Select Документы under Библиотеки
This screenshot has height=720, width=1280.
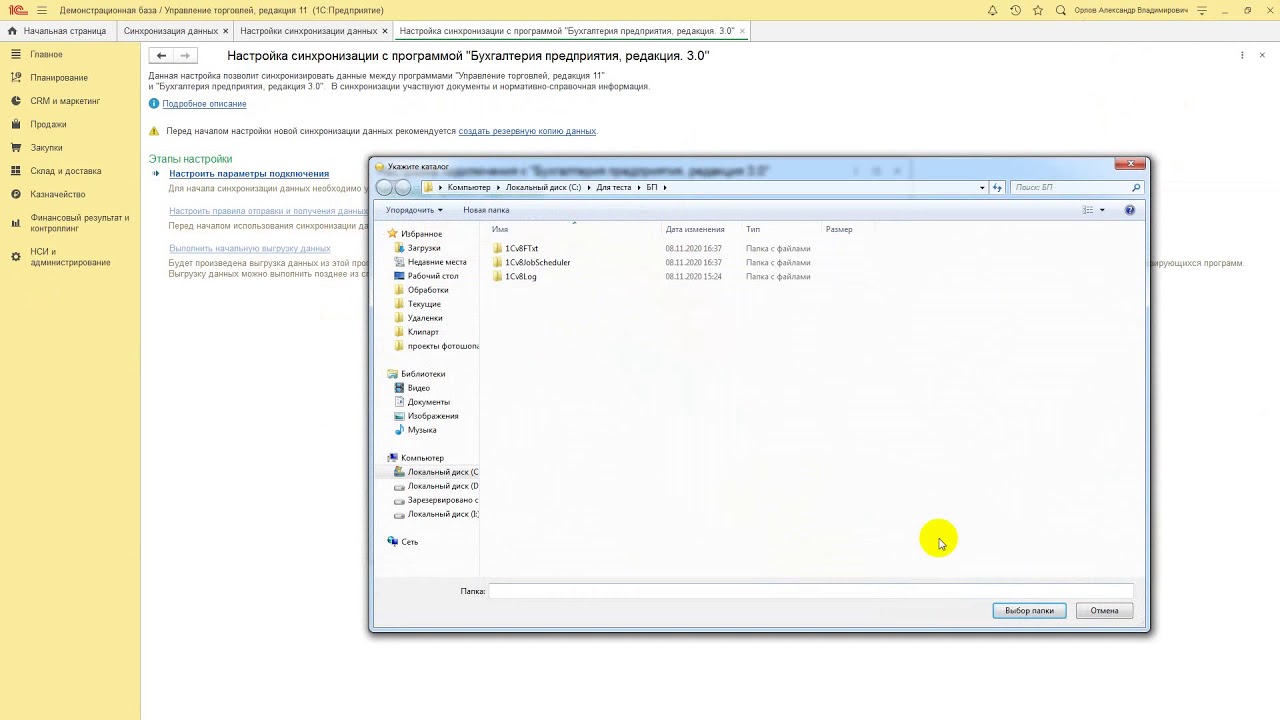(x=422, y=402)
